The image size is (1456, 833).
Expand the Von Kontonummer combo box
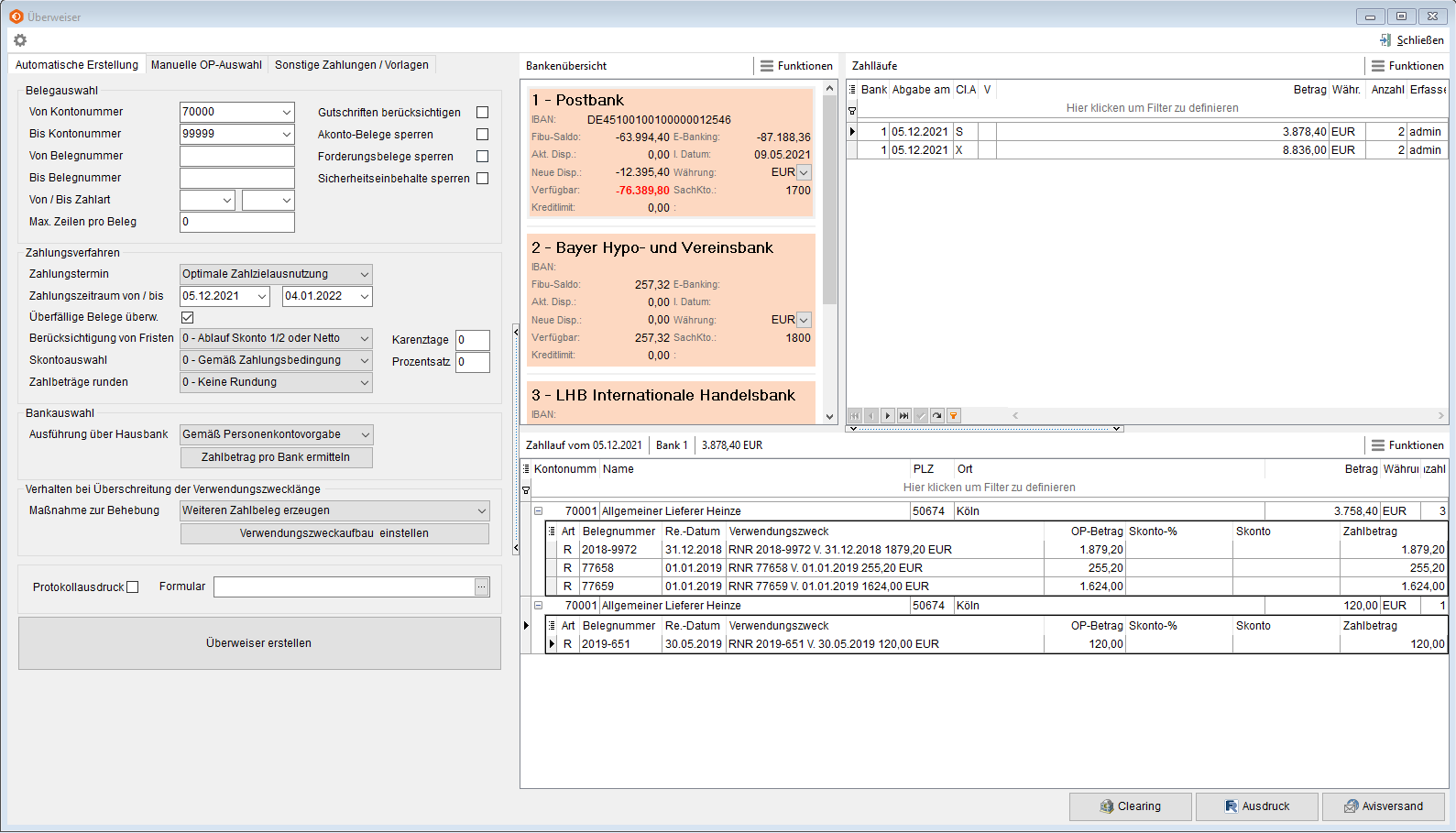(x=286, y=112)
